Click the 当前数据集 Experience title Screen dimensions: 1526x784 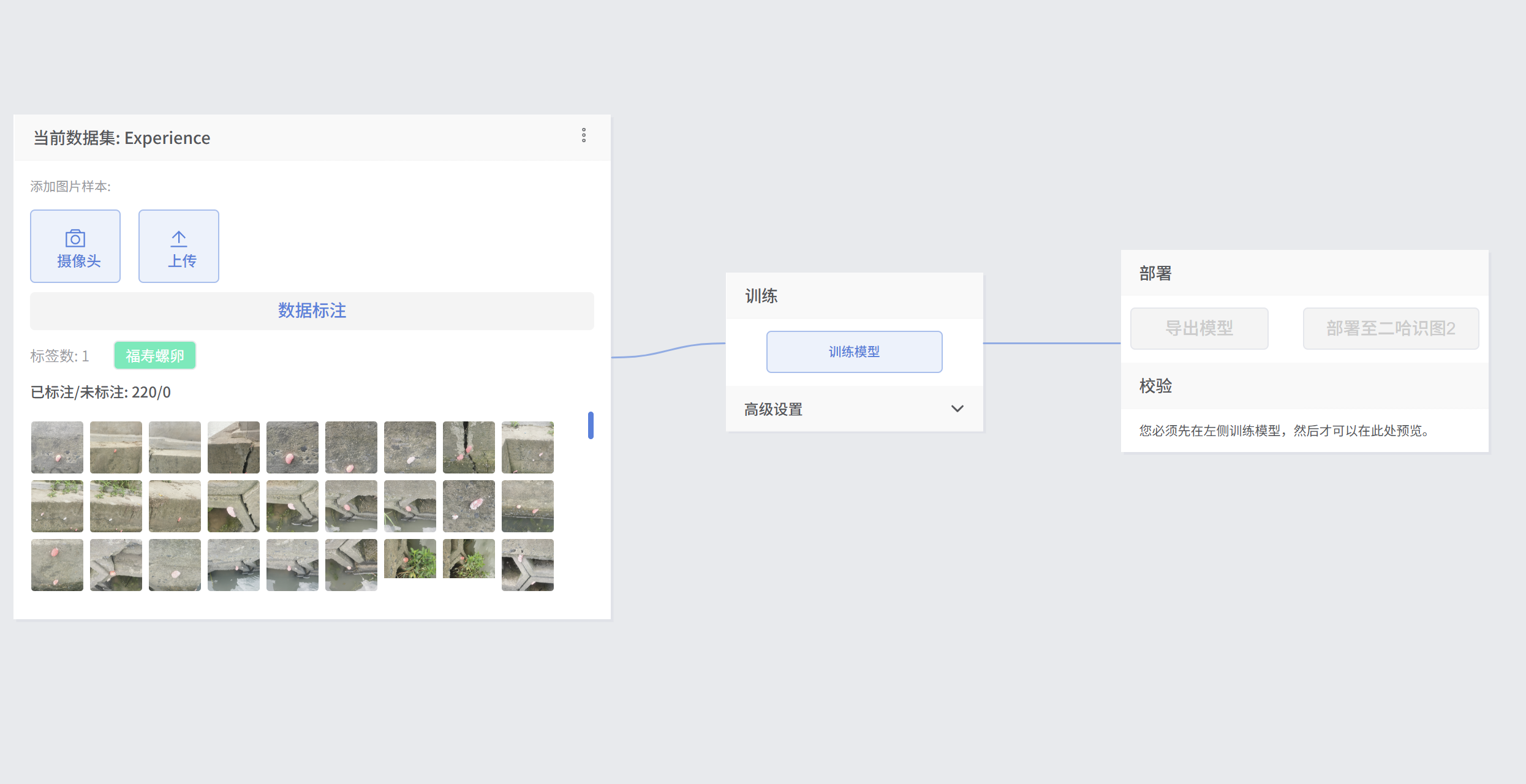[x=121, y=138]
